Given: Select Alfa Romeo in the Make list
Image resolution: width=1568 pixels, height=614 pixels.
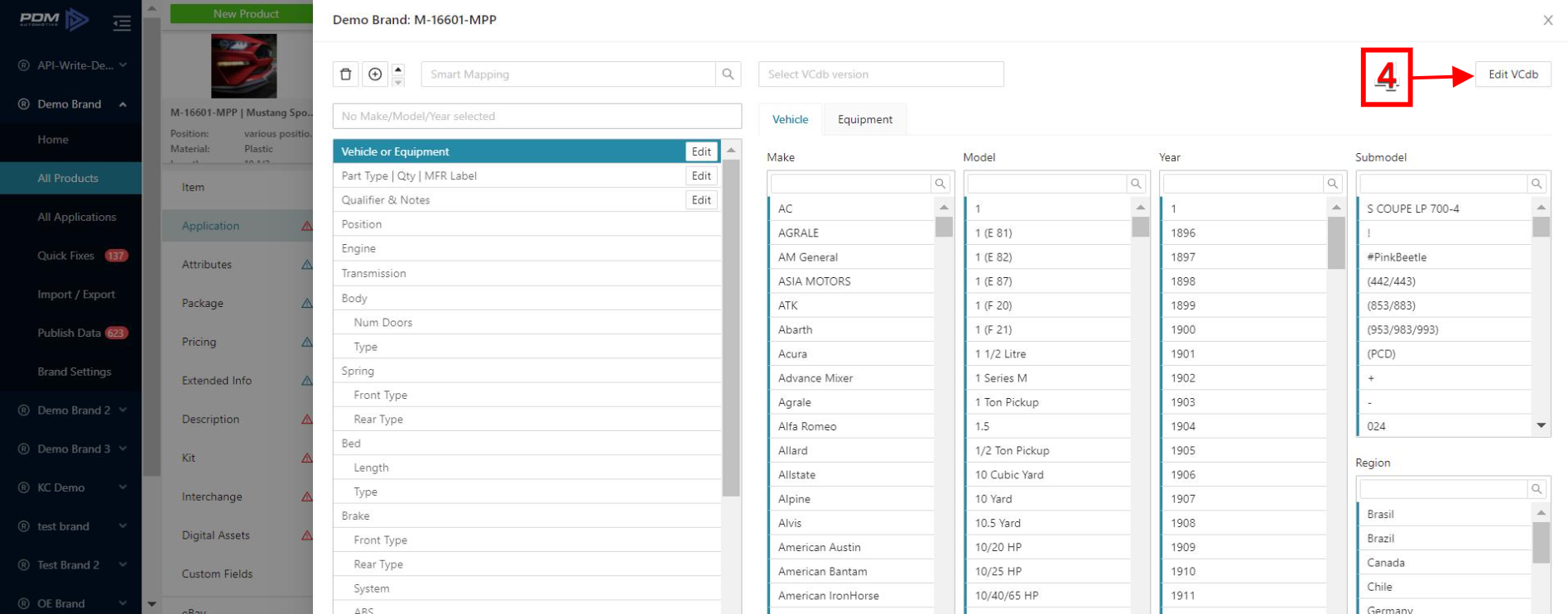Looking at the screenshot, I should click(x=851, y=427).
